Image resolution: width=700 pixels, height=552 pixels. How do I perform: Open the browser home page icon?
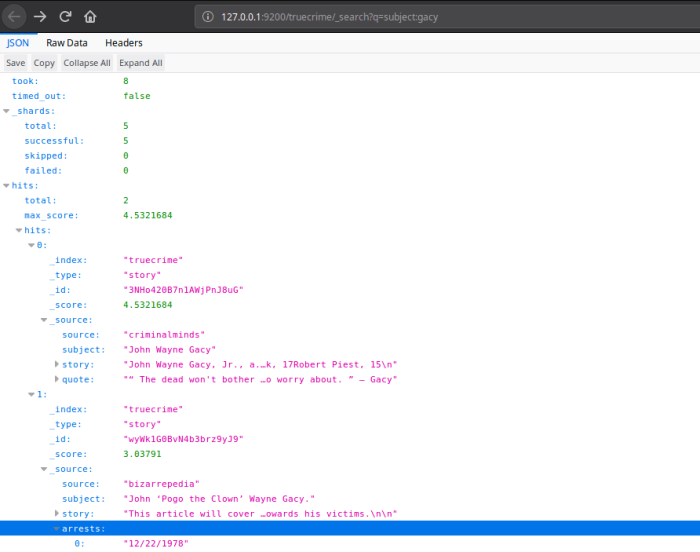(90, 17)
